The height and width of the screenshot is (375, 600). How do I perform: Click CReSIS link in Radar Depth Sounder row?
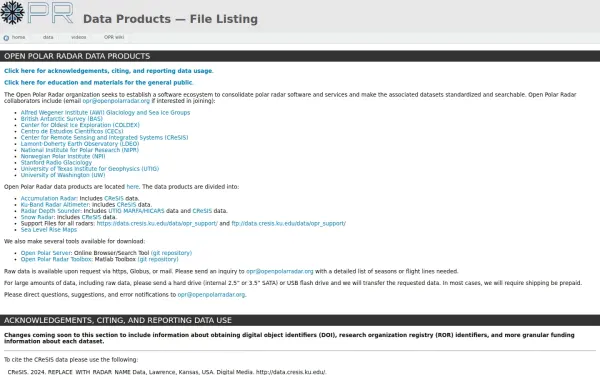202,211
